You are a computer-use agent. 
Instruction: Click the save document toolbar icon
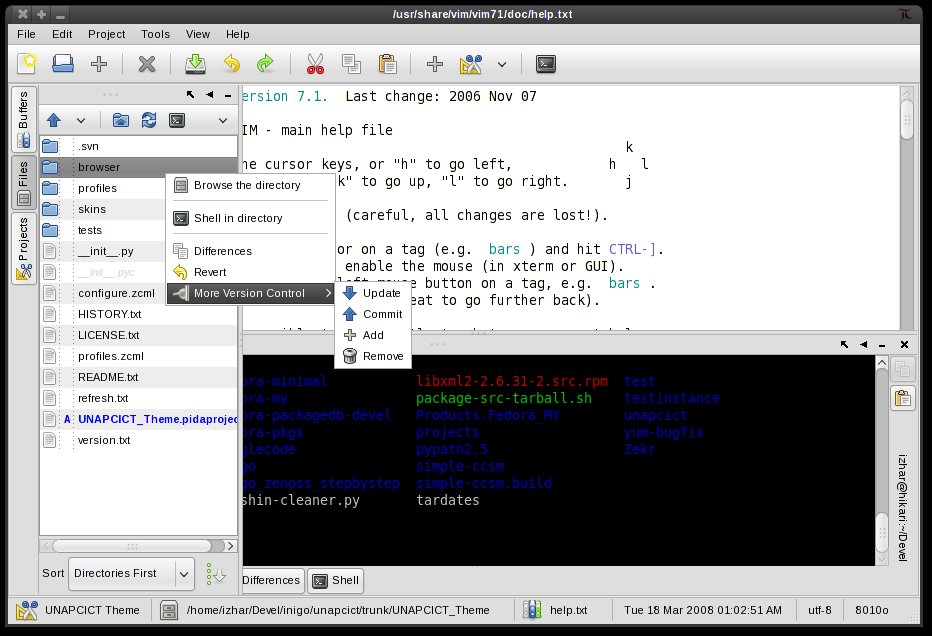coord(195,64)
